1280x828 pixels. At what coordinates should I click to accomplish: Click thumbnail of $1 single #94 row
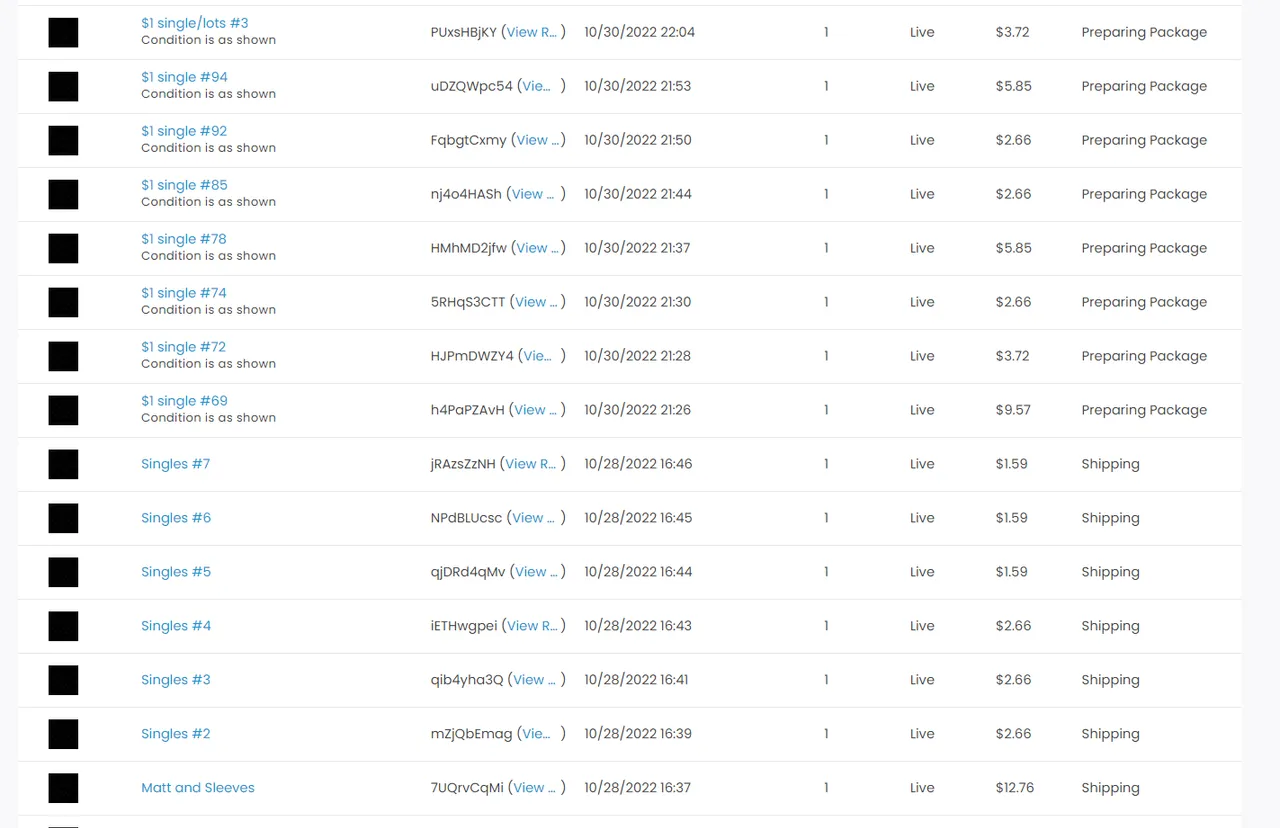coord(63,86)
